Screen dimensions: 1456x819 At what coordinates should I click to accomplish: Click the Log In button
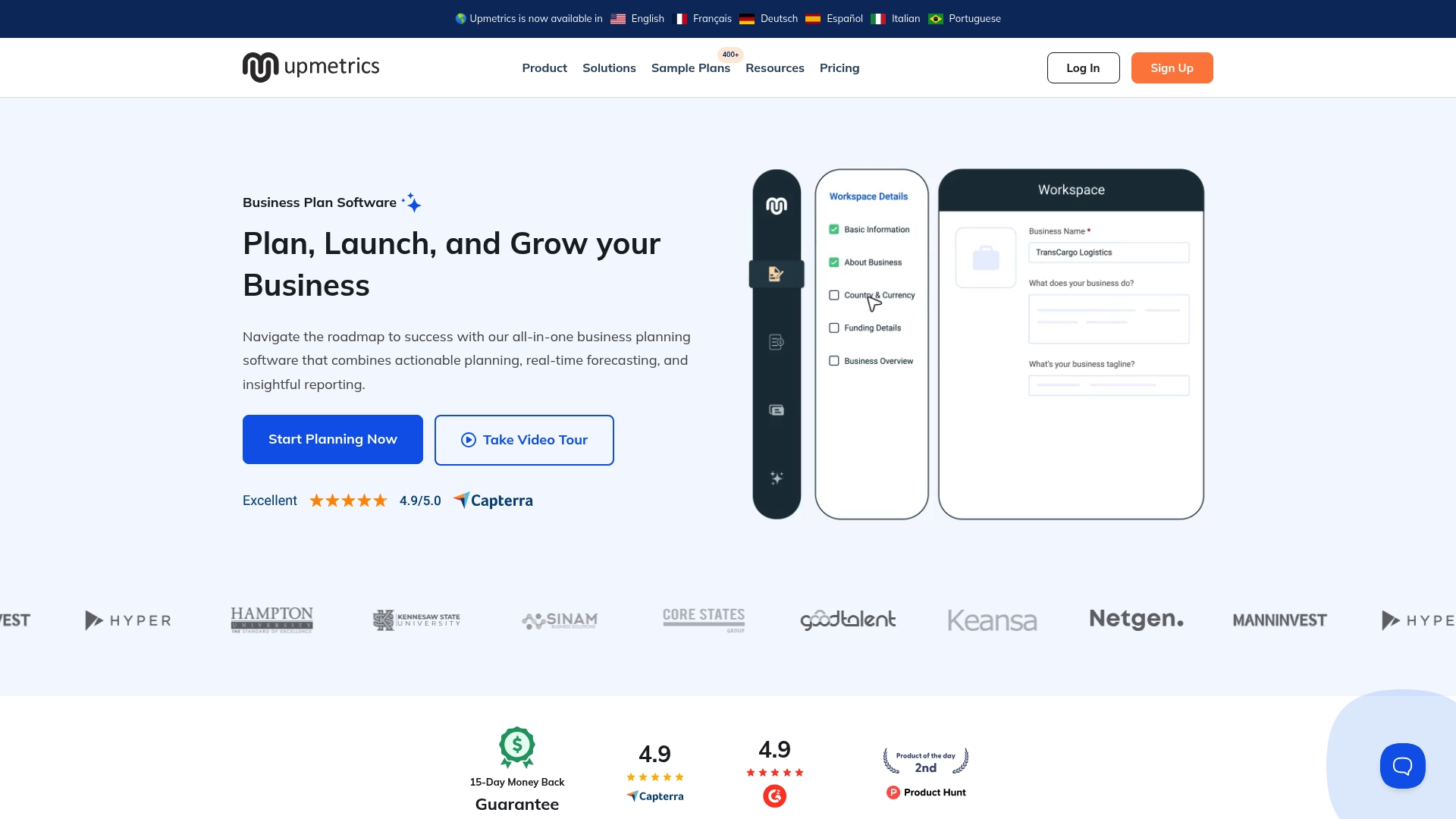[x=1083, y=67]
